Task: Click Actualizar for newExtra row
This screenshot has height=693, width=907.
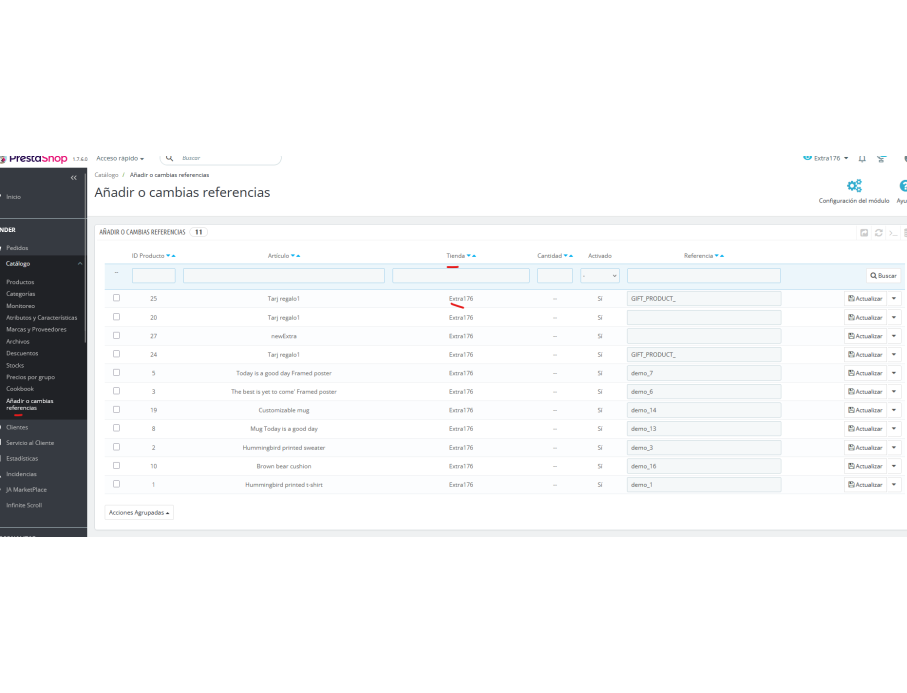Action: tap(865, 336)
